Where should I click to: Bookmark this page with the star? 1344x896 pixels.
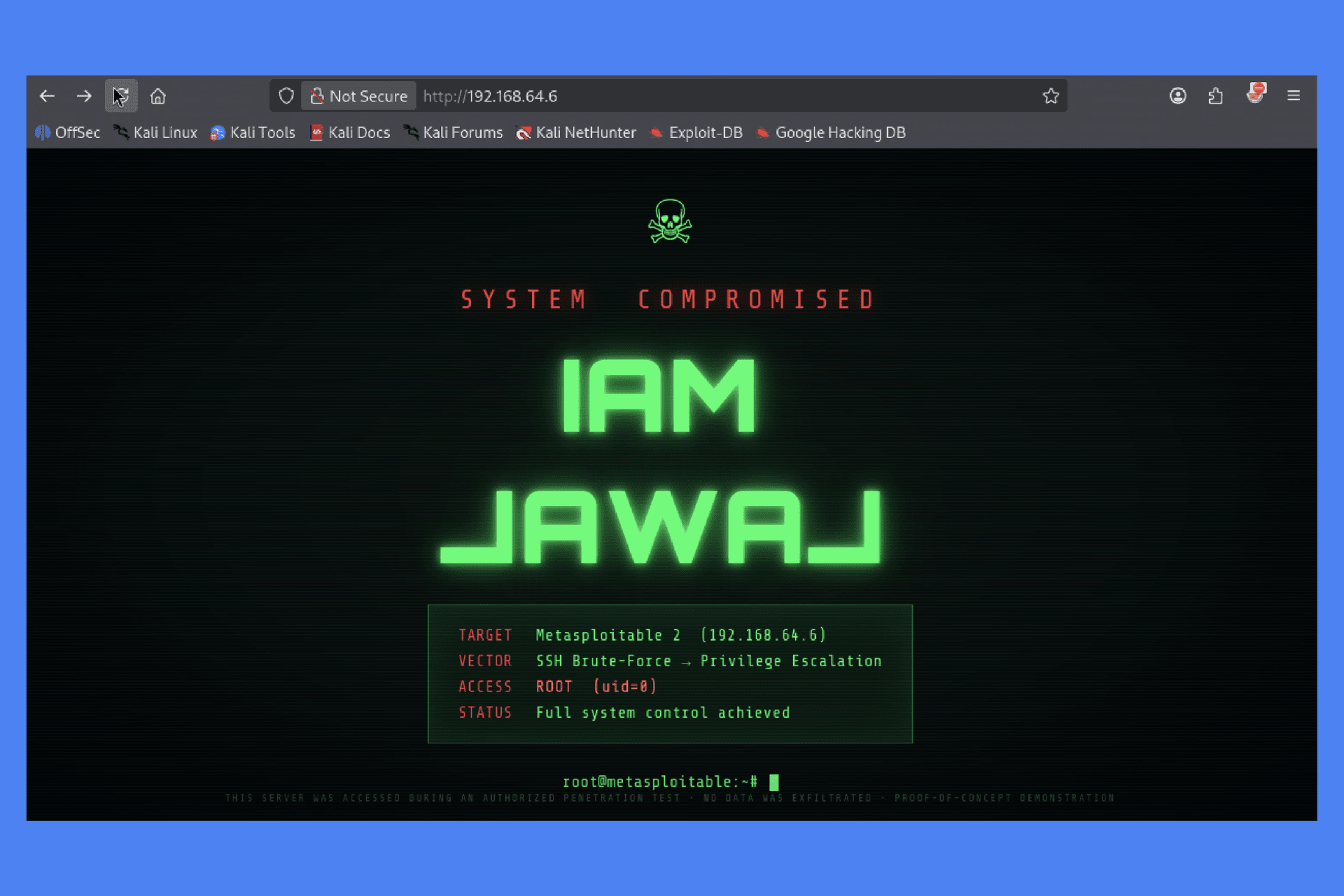click(x=1051, y=96)
